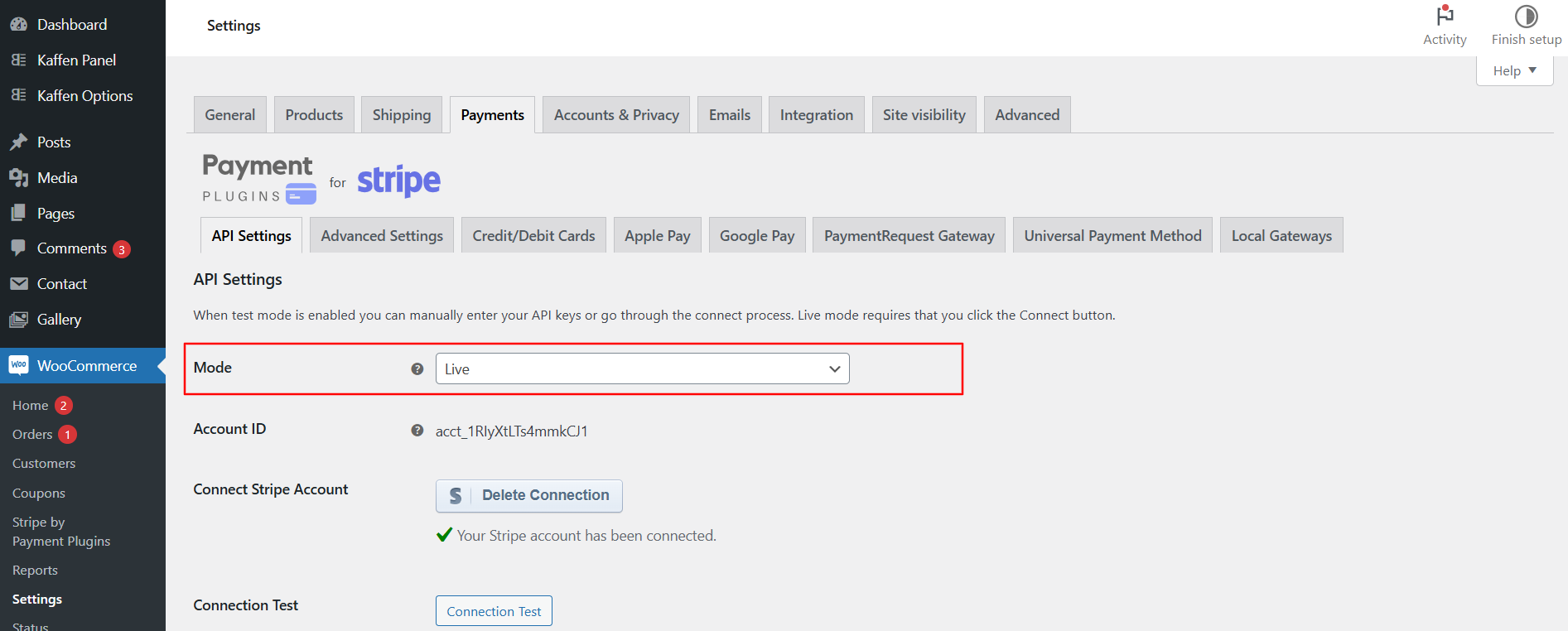
Task: Open the Accounts & Privacy tab
Action: tap(616, 115)
